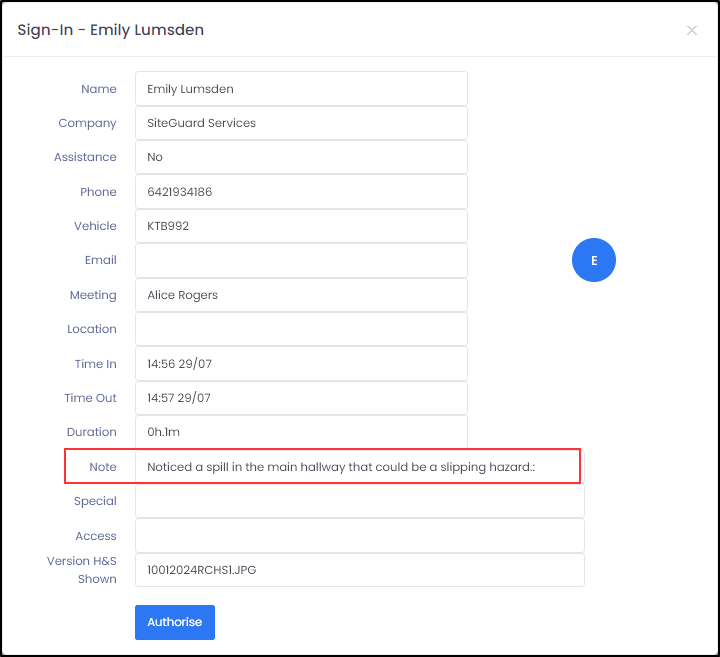Click the Duration field showing 0h.1m
720x657 pixels.
tap(301, 432)
